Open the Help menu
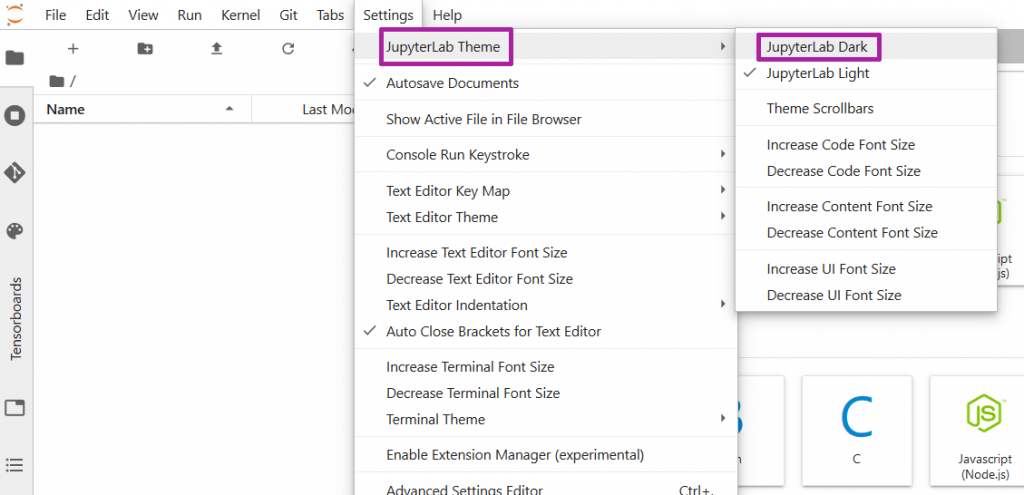The height and width of the screenshot is (495, 1024). click(x=447, y=15)
